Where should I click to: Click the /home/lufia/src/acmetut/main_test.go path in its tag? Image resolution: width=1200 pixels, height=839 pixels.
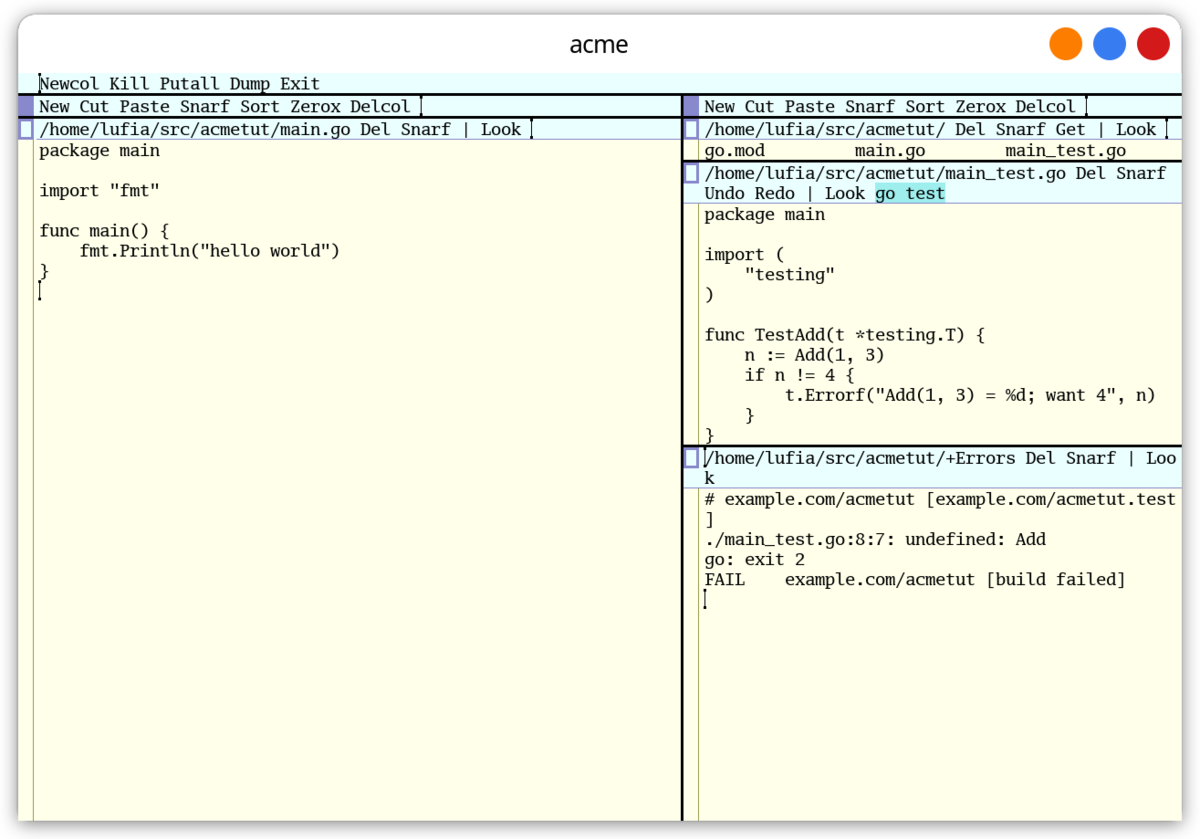pyautogui.click(x=885, y=173)
